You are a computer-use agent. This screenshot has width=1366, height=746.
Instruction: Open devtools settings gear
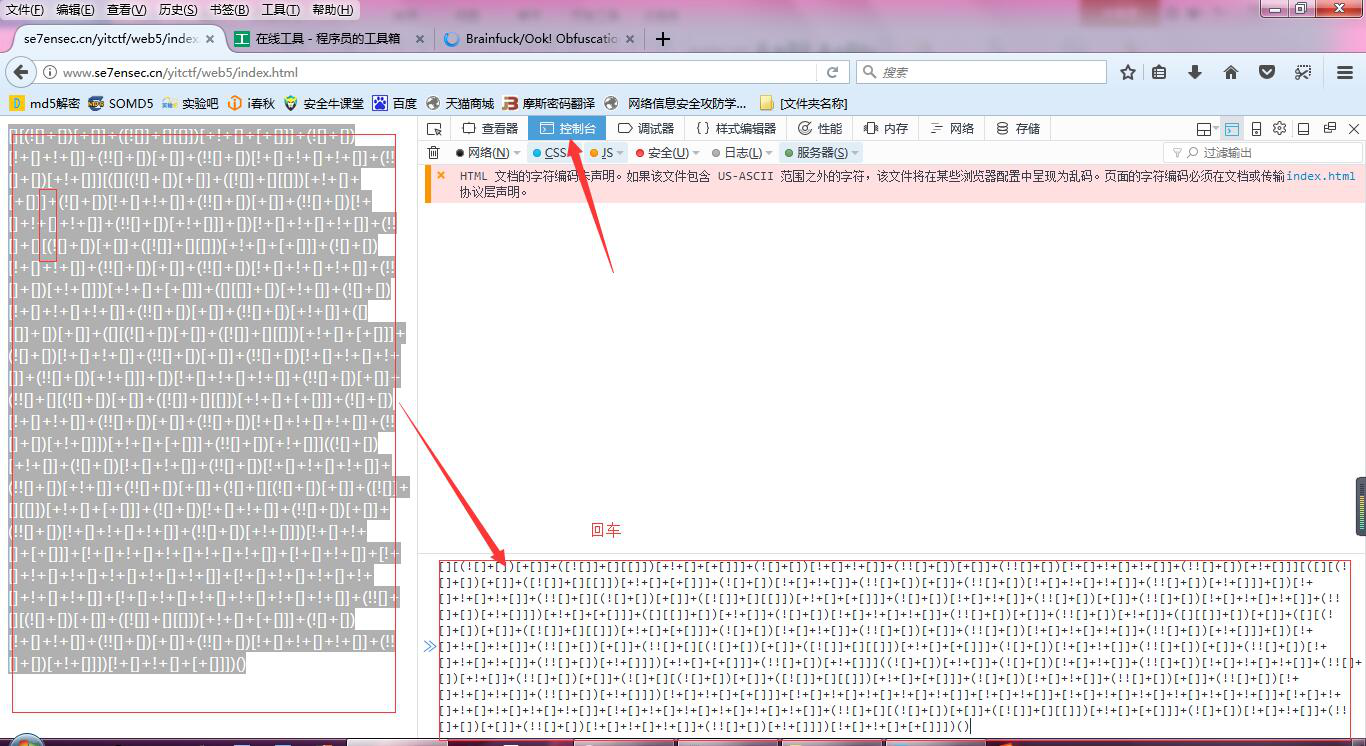(x=1280, y=129)
